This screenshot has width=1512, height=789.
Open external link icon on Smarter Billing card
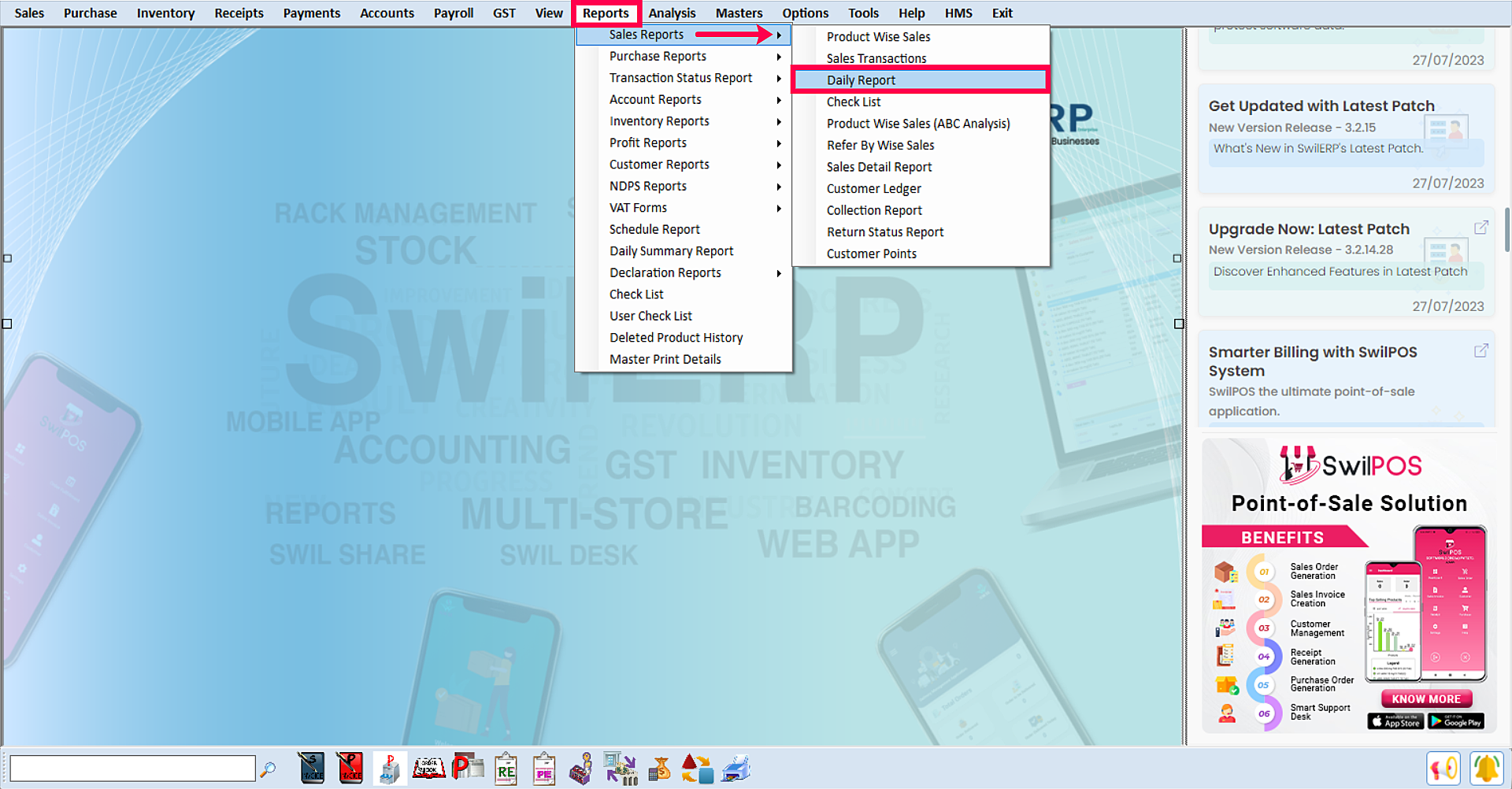pyautogui.click(x=1480, y=350)
